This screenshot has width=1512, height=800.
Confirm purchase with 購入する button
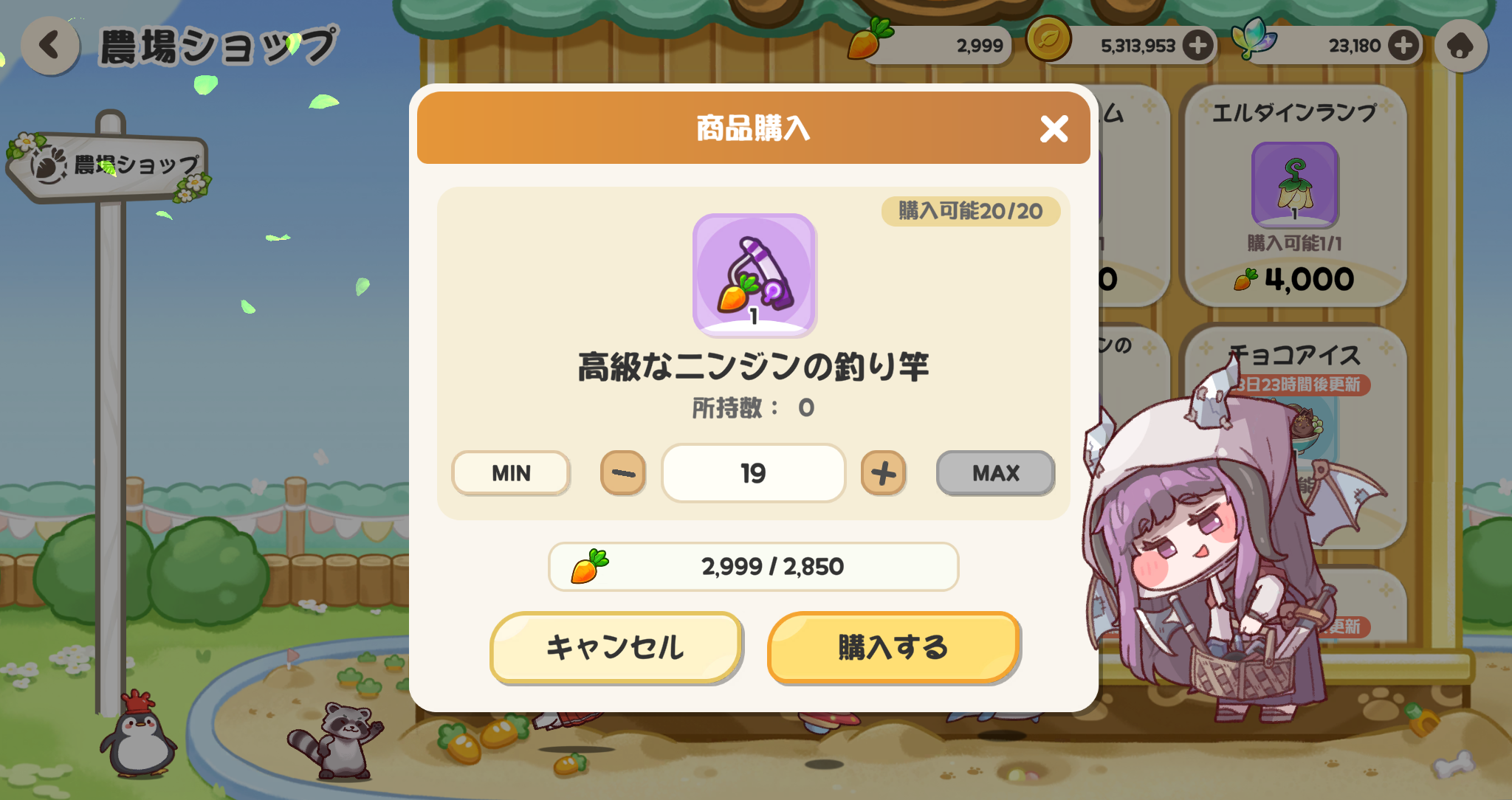coord(893,647)
